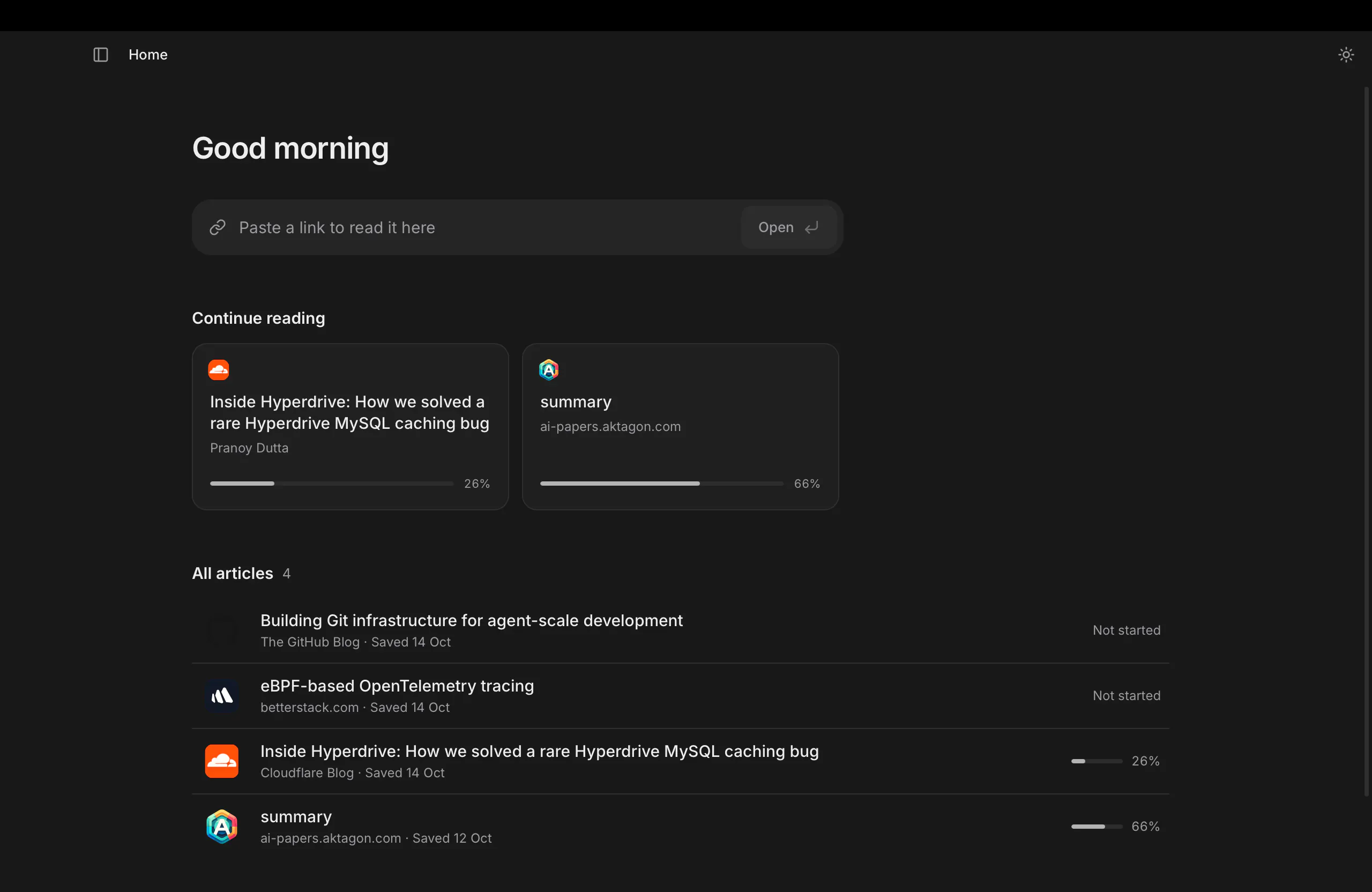Open Building Git infrastructure article

(680, 630)
